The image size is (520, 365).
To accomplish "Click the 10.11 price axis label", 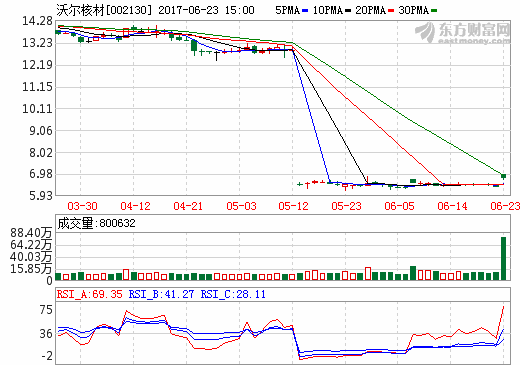I will (x=37, y=109).
